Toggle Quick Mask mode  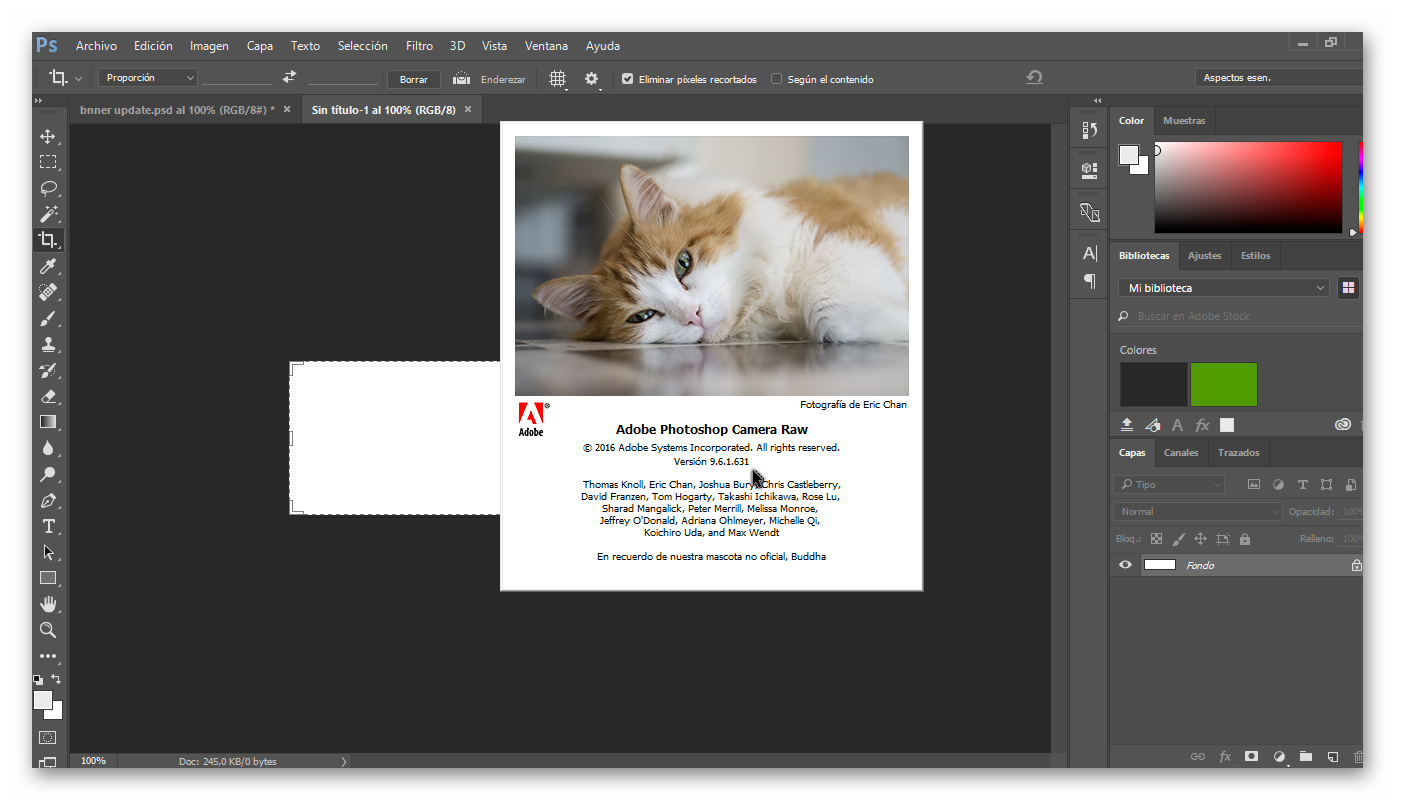(48, 737)
